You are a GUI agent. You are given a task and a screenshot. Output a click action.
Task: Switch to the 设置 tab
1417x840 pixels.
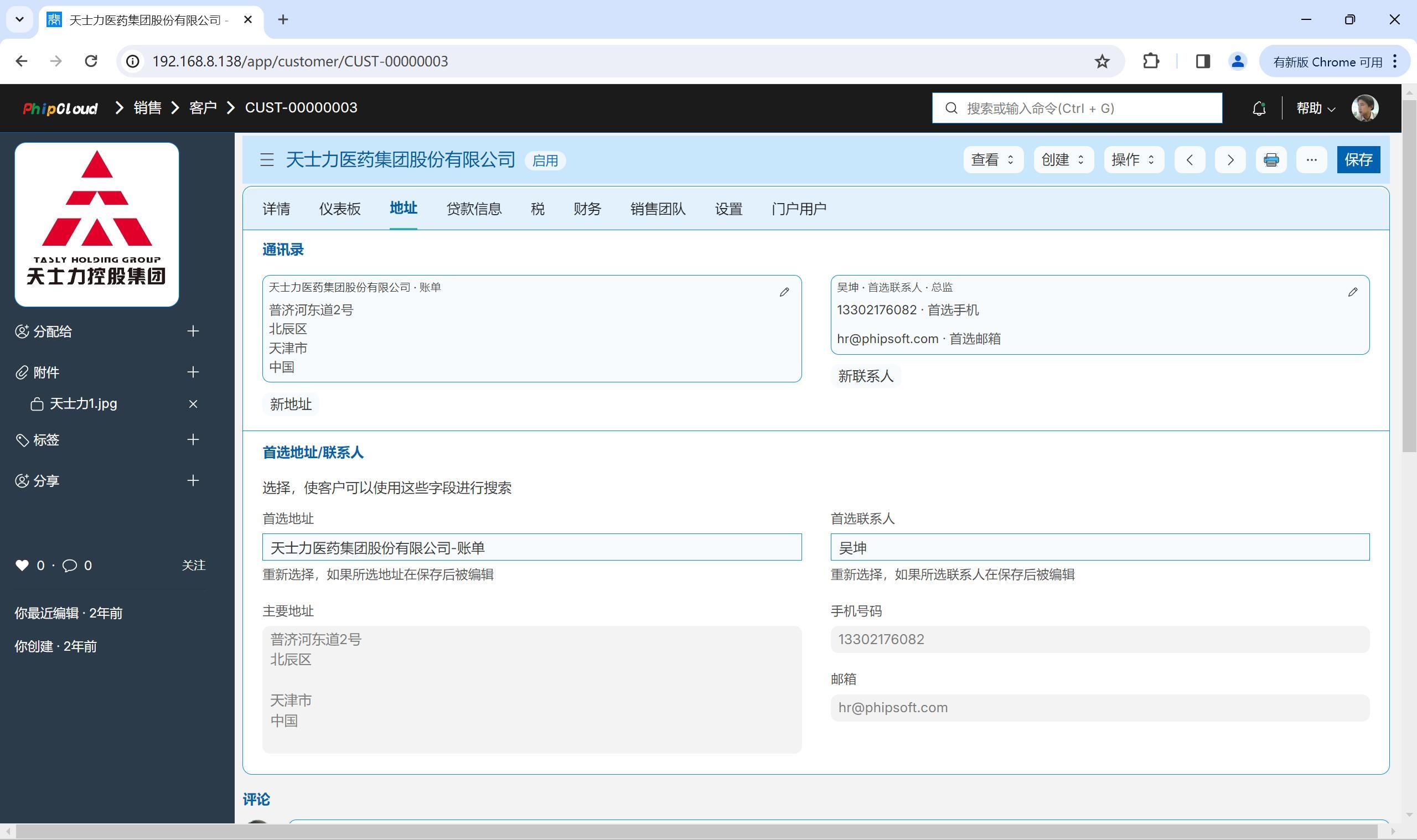point(728,209)
